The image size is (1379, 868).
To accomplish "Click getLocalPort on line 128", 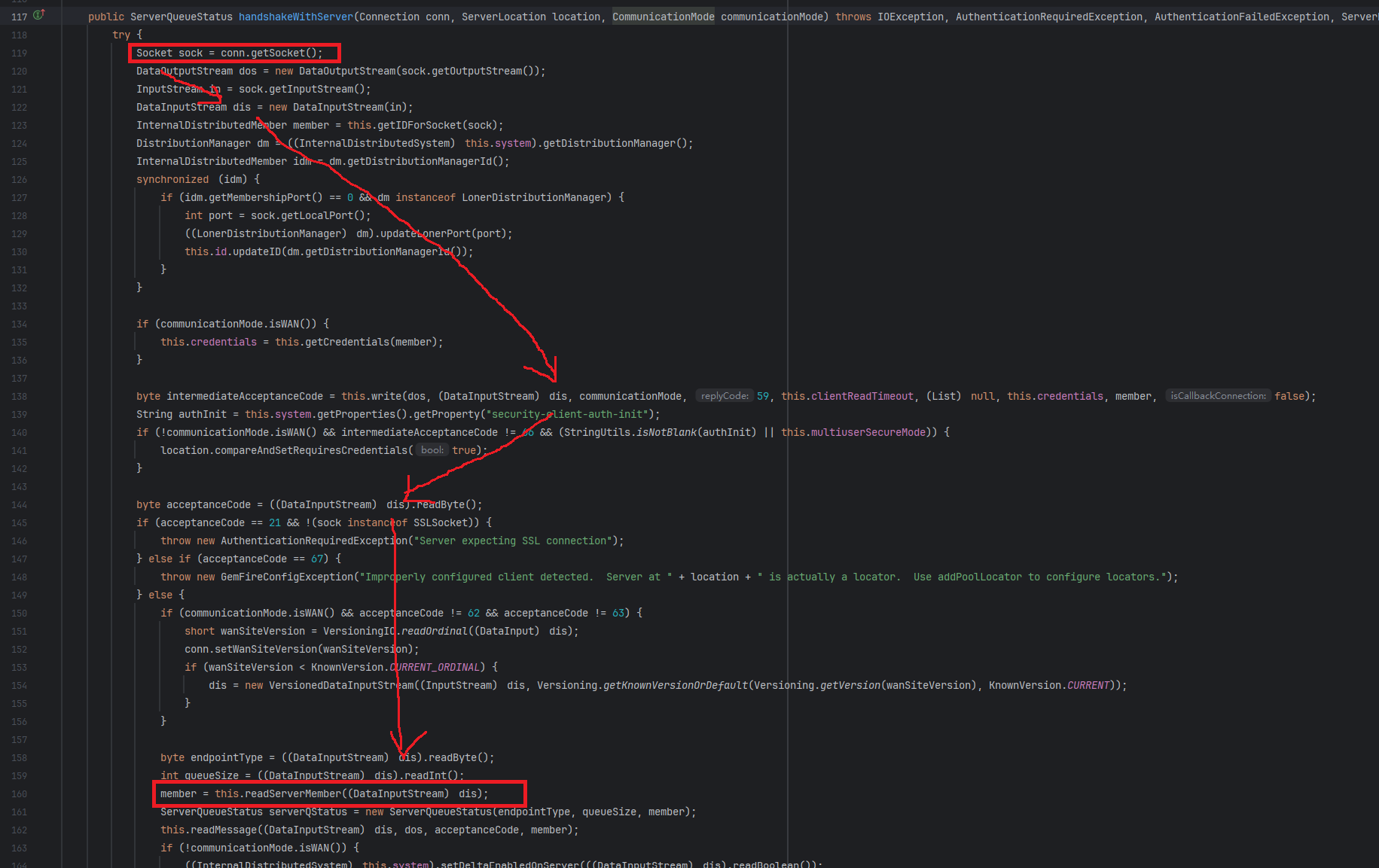I will [317, 215].
